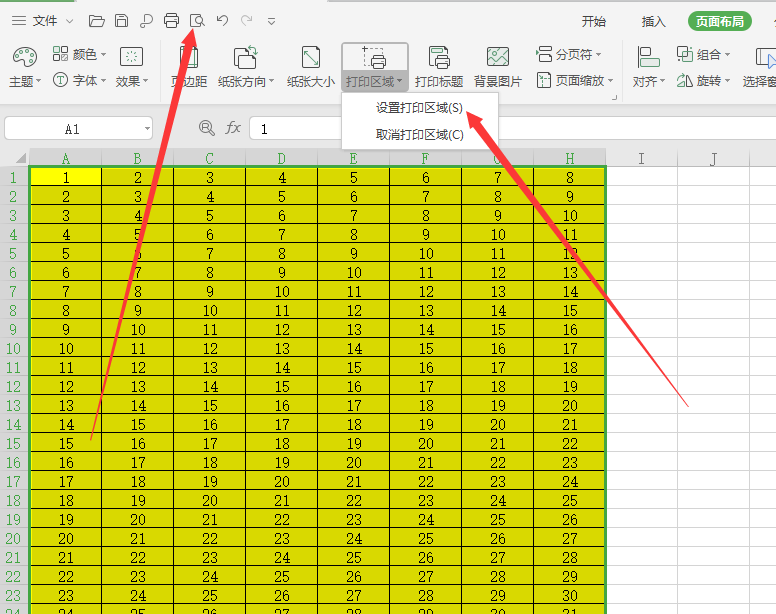Click the save icon in quick toolbar
Image resolution: width=776 pixels, height=614 pixels.
pyautogui.click(x=121, y=21)
